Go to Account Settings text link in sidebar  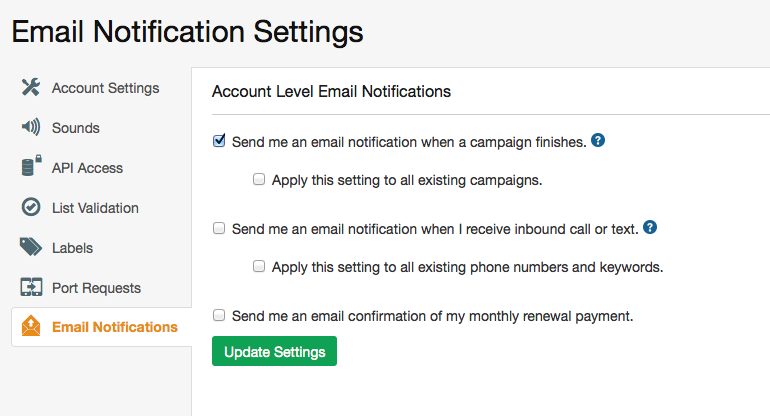(105, 88)
